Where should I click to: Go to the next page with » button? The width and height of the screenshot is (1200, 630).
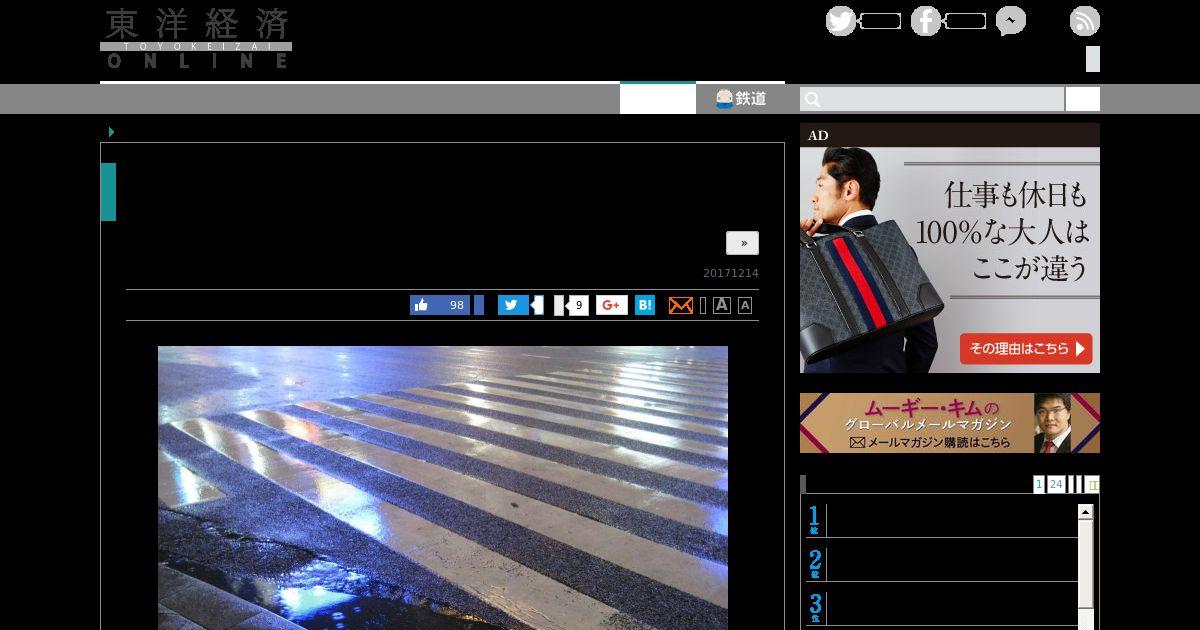[x=742, y=243]
